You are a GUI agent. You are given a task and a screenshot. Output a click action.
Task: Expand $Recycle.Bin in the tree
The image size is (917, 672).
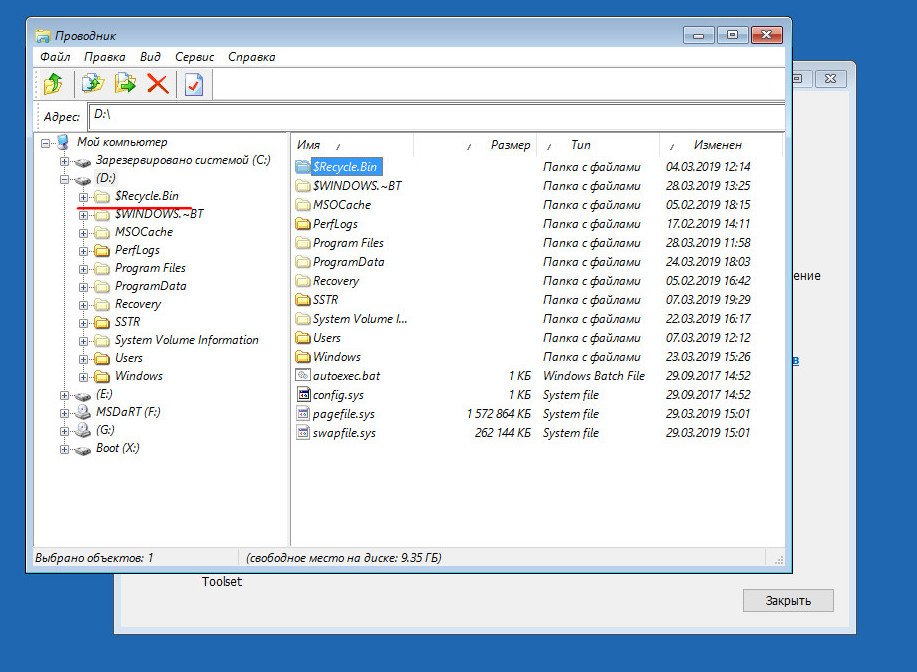[84, 197]
